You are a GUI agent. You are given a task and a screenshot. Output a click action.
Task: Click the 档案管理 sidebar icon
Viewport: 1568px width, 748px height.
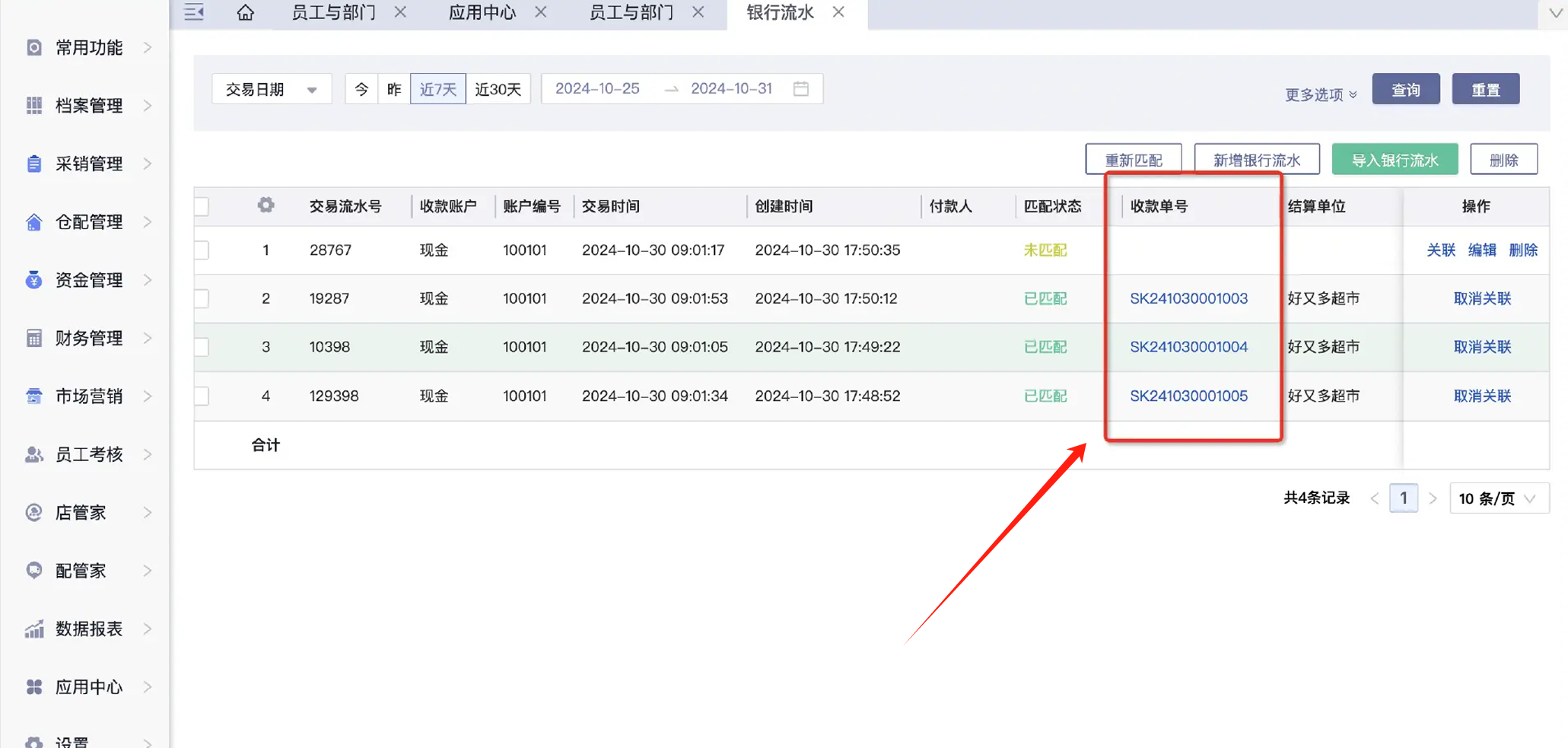click(34, 106)
